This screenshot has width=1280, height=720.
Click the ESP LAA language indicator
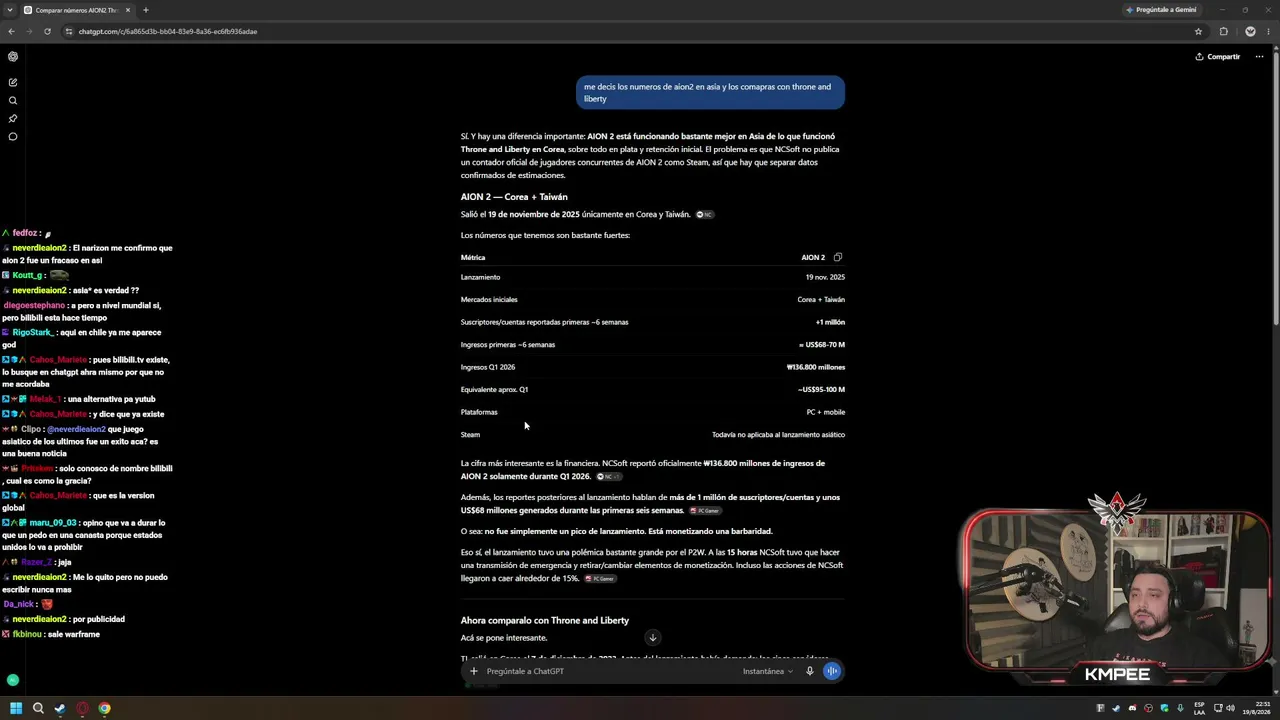(1200, 708)
